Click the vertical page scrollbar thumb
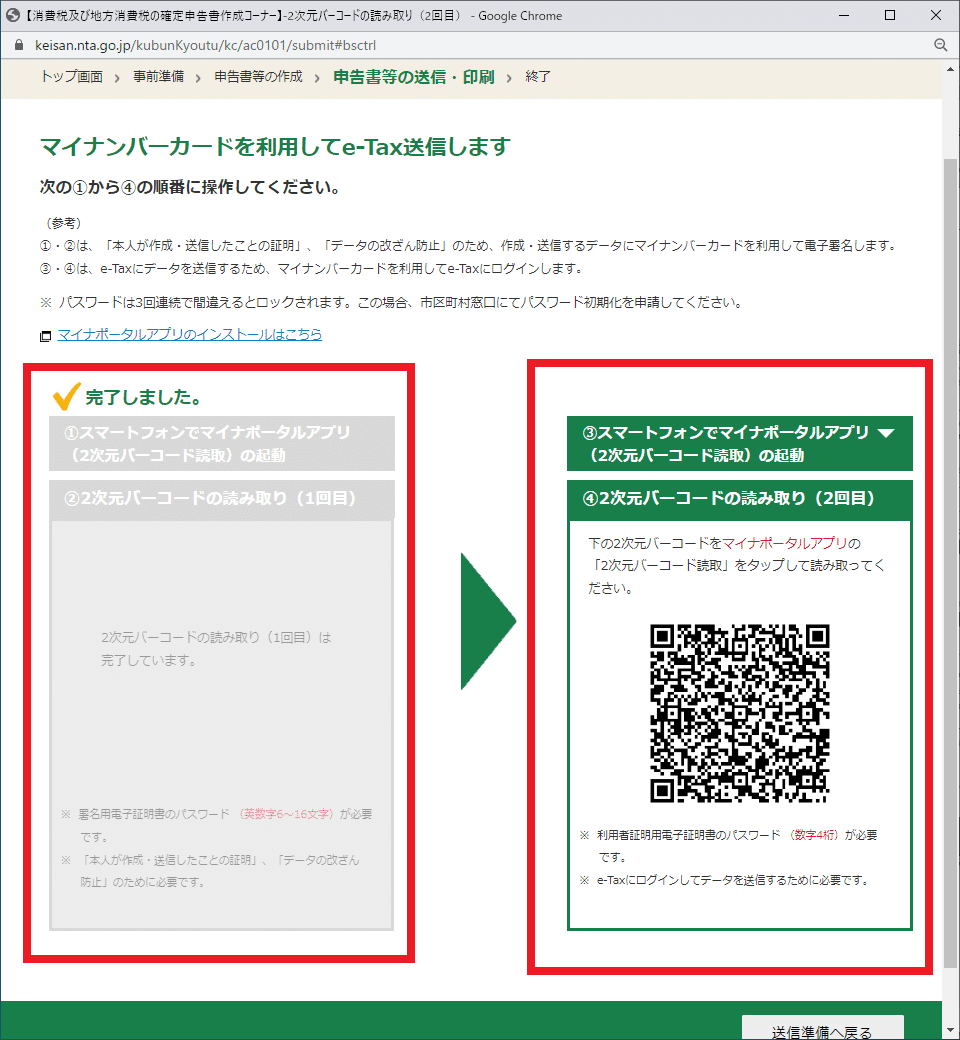Viewport: 960px width, 1040px height. (x=950, y=564)
